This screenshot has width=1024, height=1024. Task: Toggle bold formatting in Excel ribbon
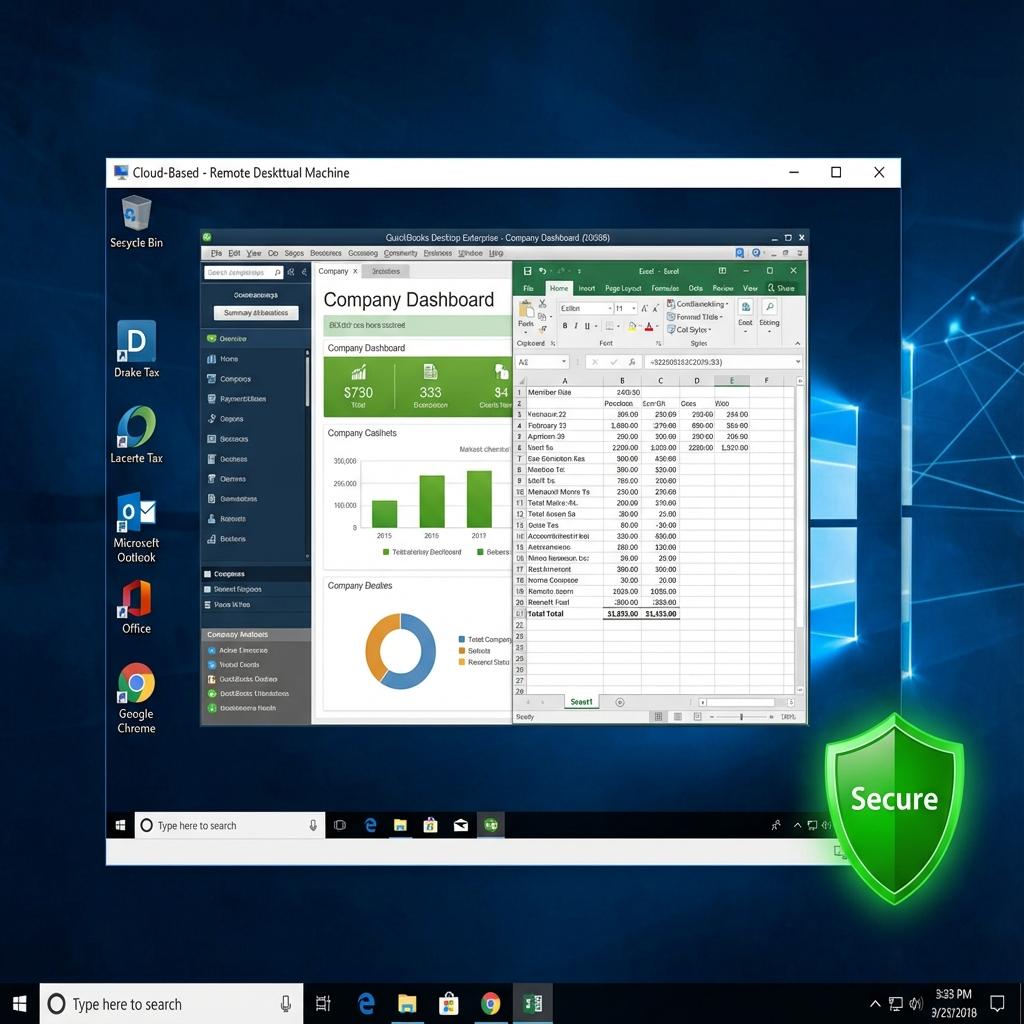[x=565, y=325]
